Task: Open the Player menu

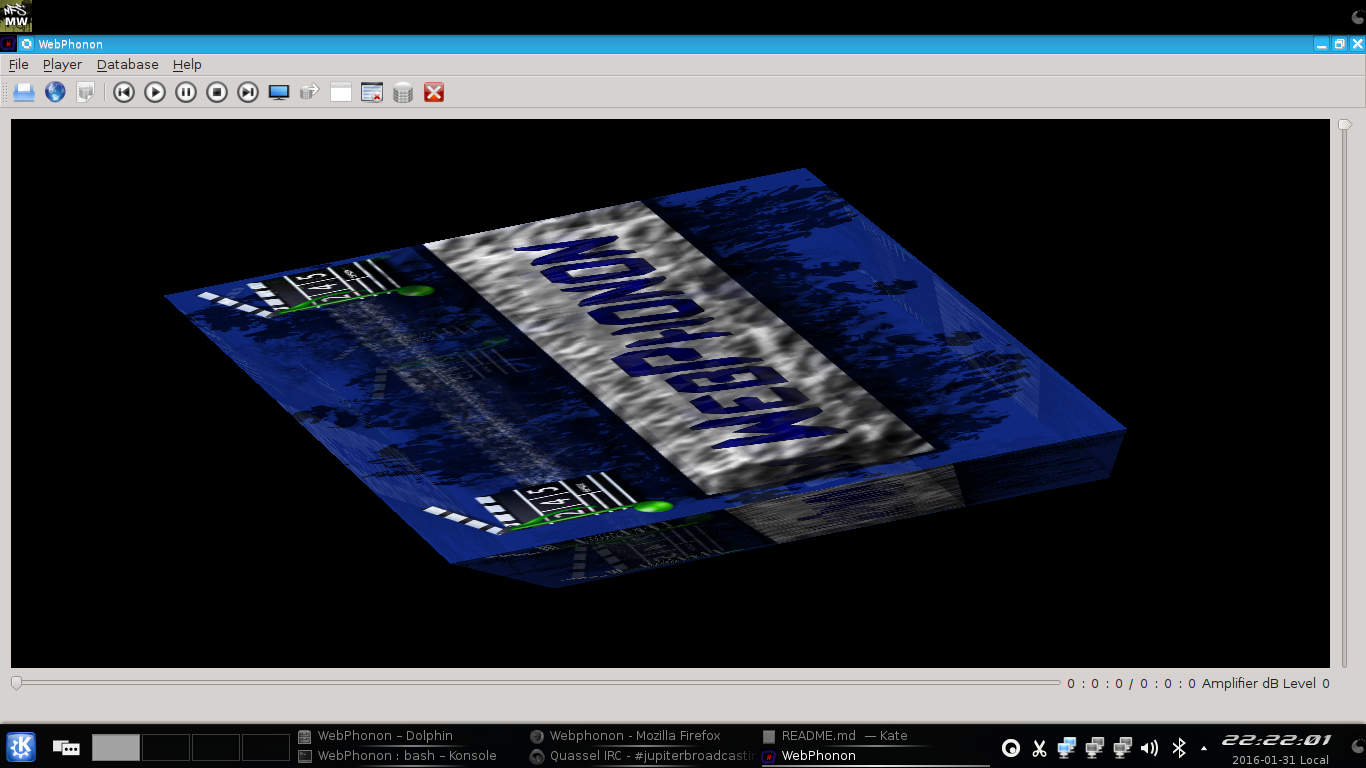Action: coord(62,64)
